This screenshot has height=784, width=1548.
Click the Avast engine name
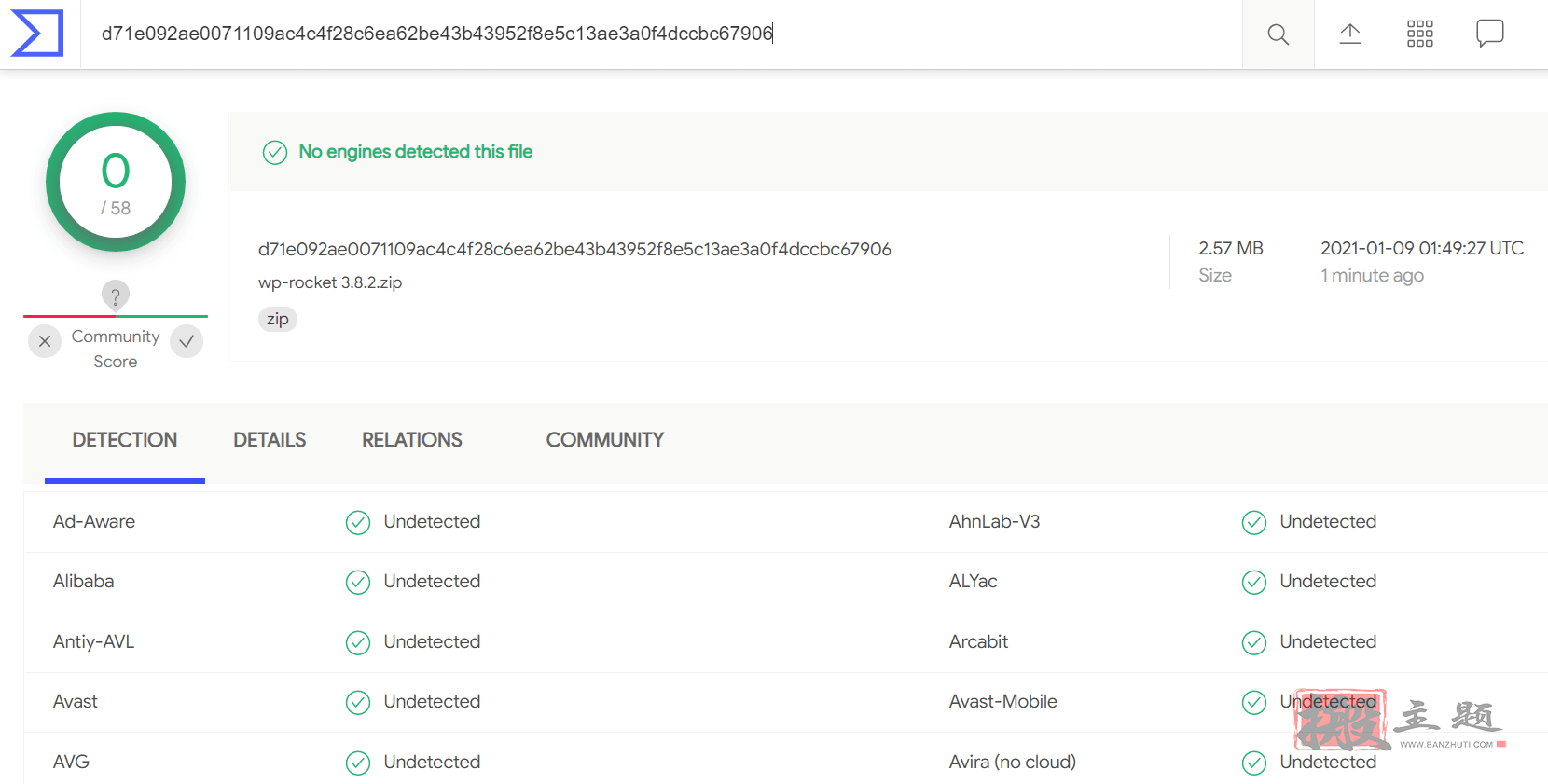[x=76, y=701]
